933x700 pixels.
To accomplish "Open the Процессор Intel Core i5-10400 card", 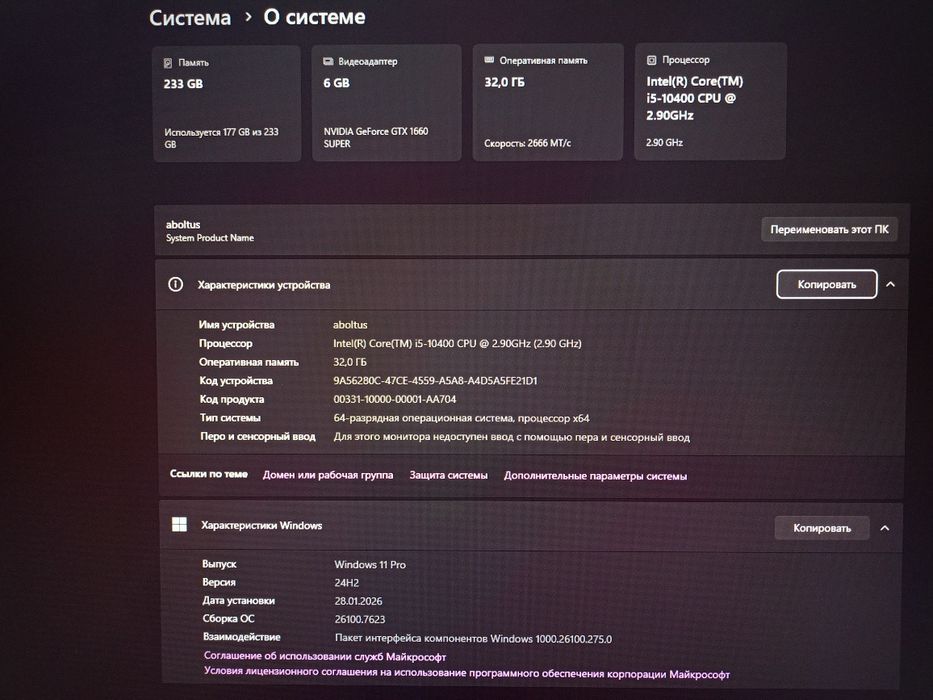I will click(x=710, y=101).
